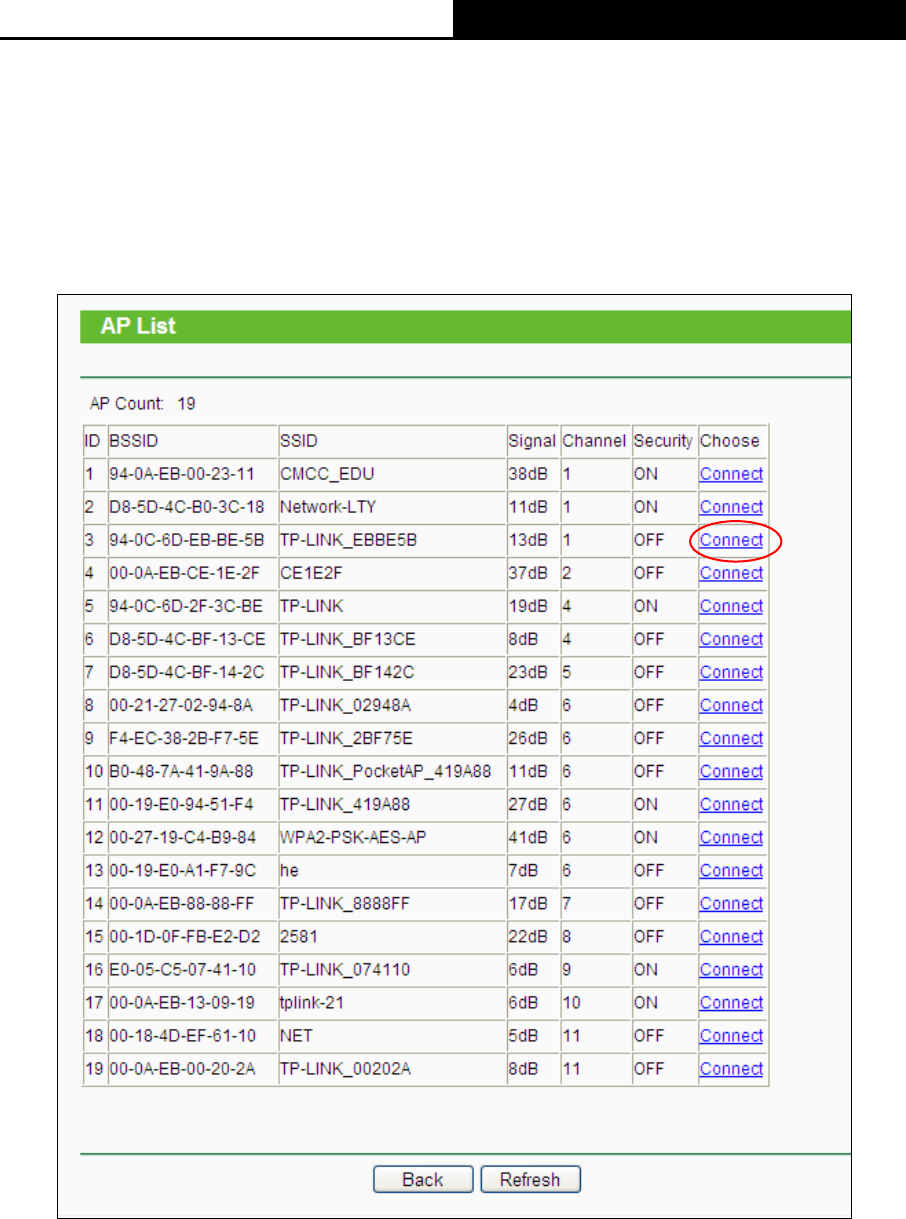Image resolution: width=906 pixels, height=1219 pixels.
Task: Click Connect for TP-LINK_419A88 in row 11
Action: click(731, 804)
